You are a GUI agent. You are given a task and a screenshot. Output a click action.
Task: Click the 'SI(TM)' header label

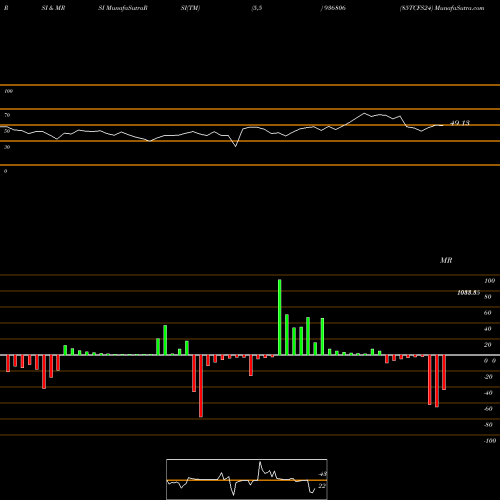(x=190, y=8)
